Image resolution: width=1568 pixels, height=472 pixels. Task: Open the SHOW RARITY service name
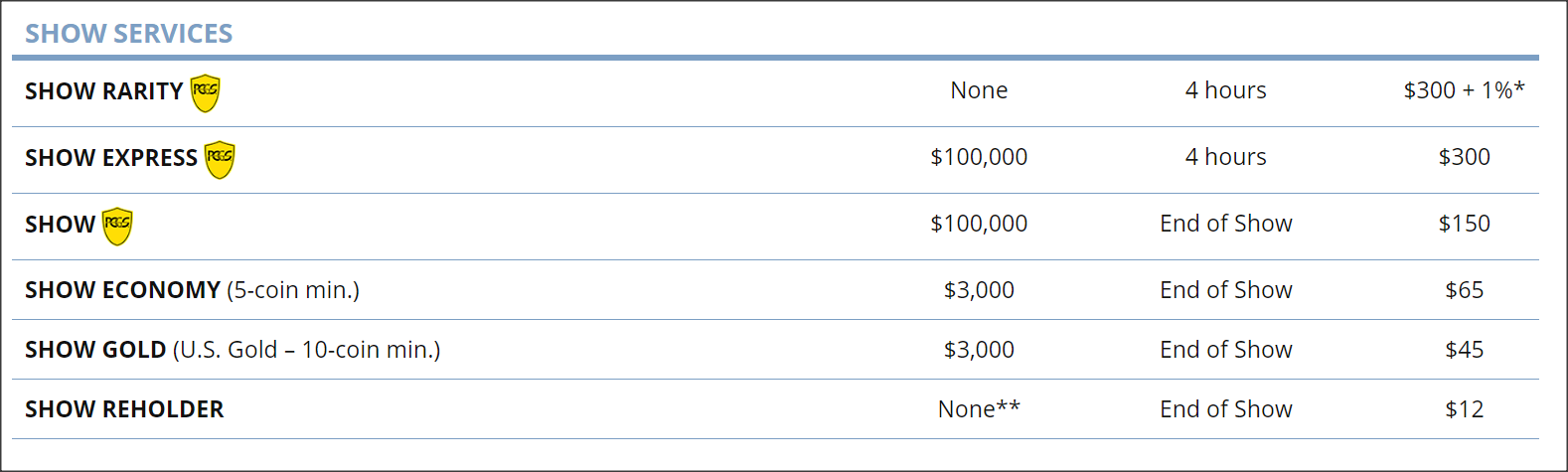(104, 91)
